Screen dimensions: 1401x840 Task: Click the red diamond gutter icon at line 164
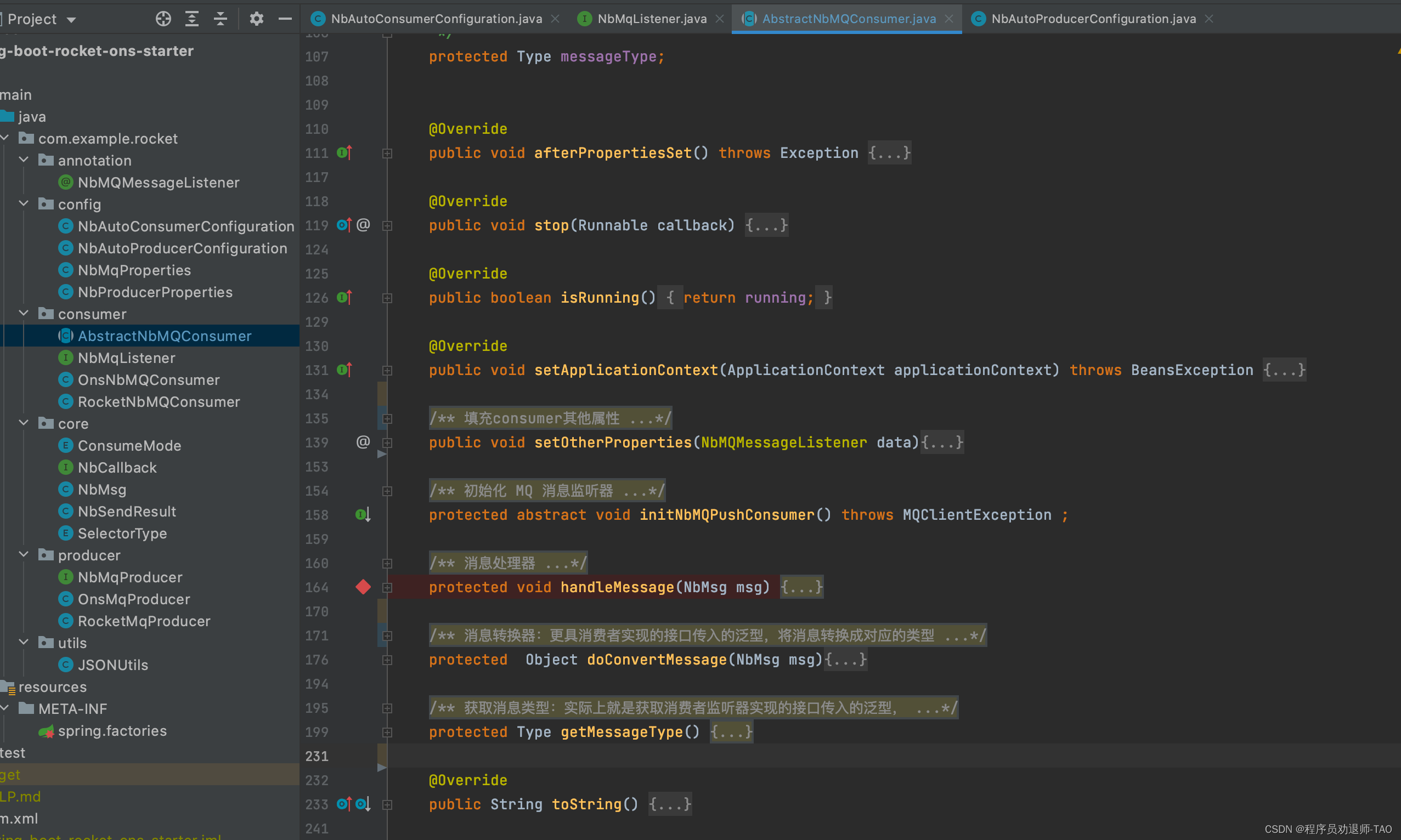[x=362, y=587]
